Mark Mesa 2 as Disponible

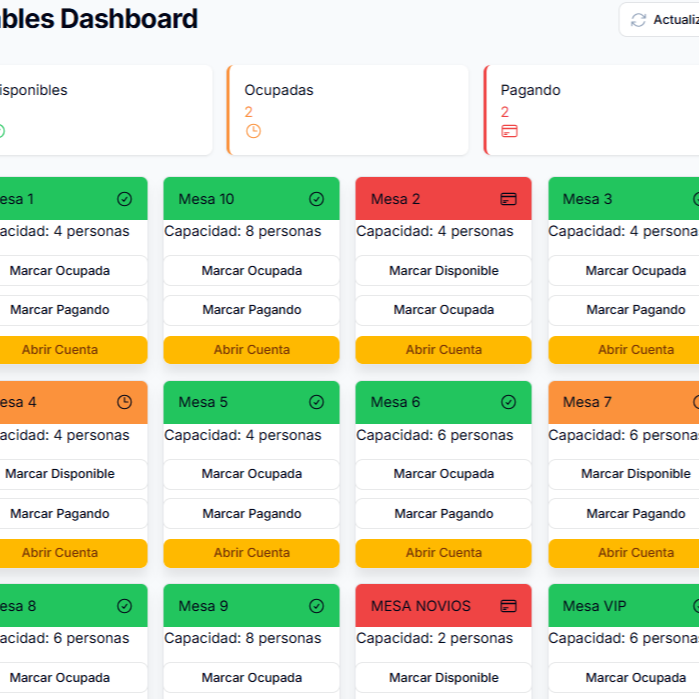[x=443, y=271]
